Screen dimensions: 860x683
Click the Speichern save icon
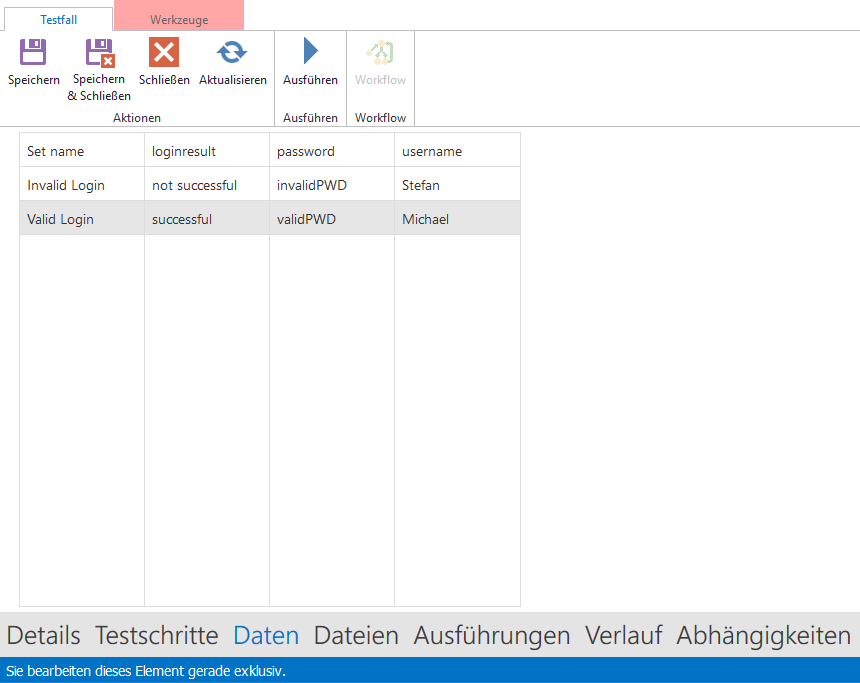pyautogui.click(x=33, y=53)
